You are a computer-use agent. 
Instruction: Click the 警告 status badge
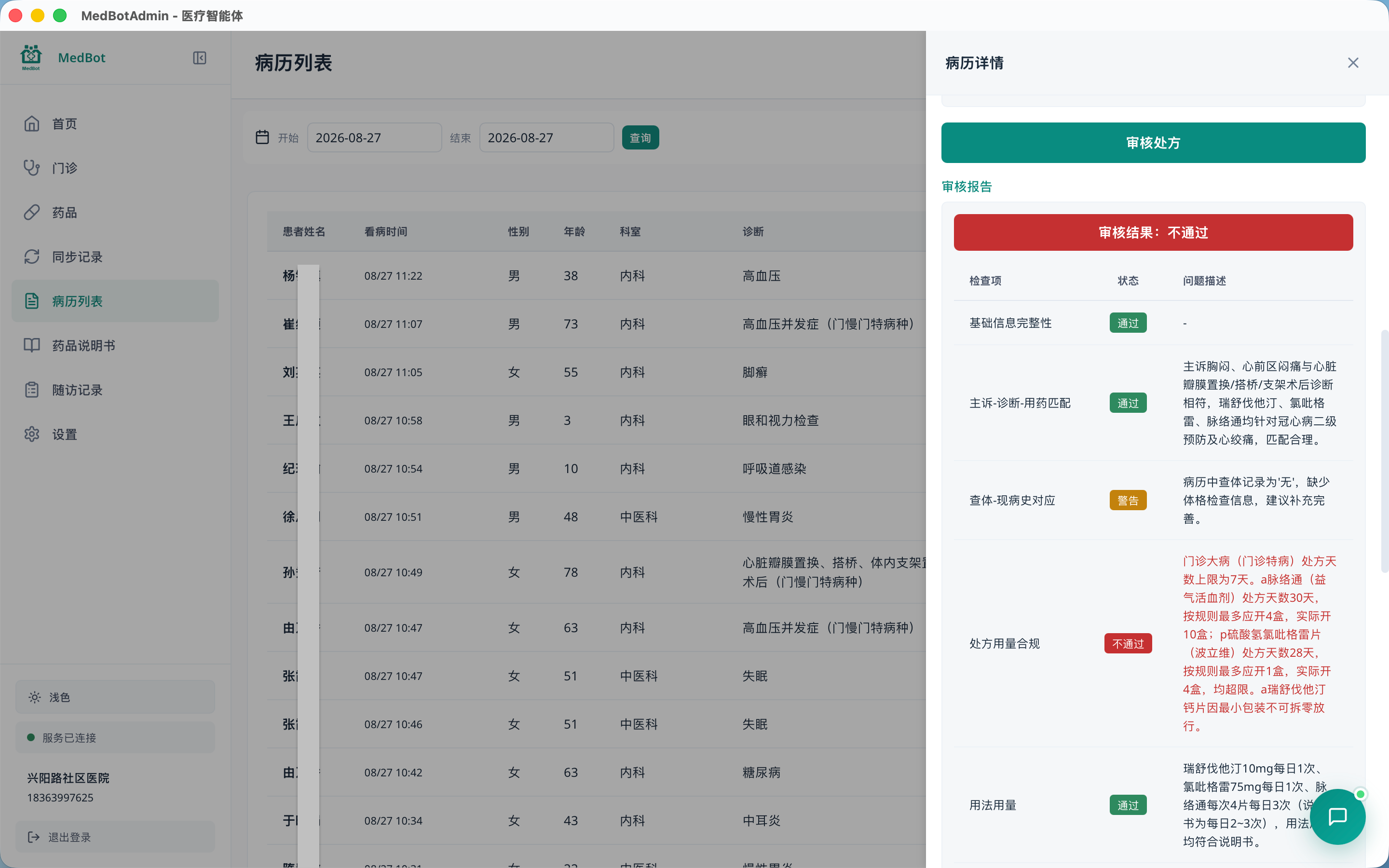point(1128,501)
